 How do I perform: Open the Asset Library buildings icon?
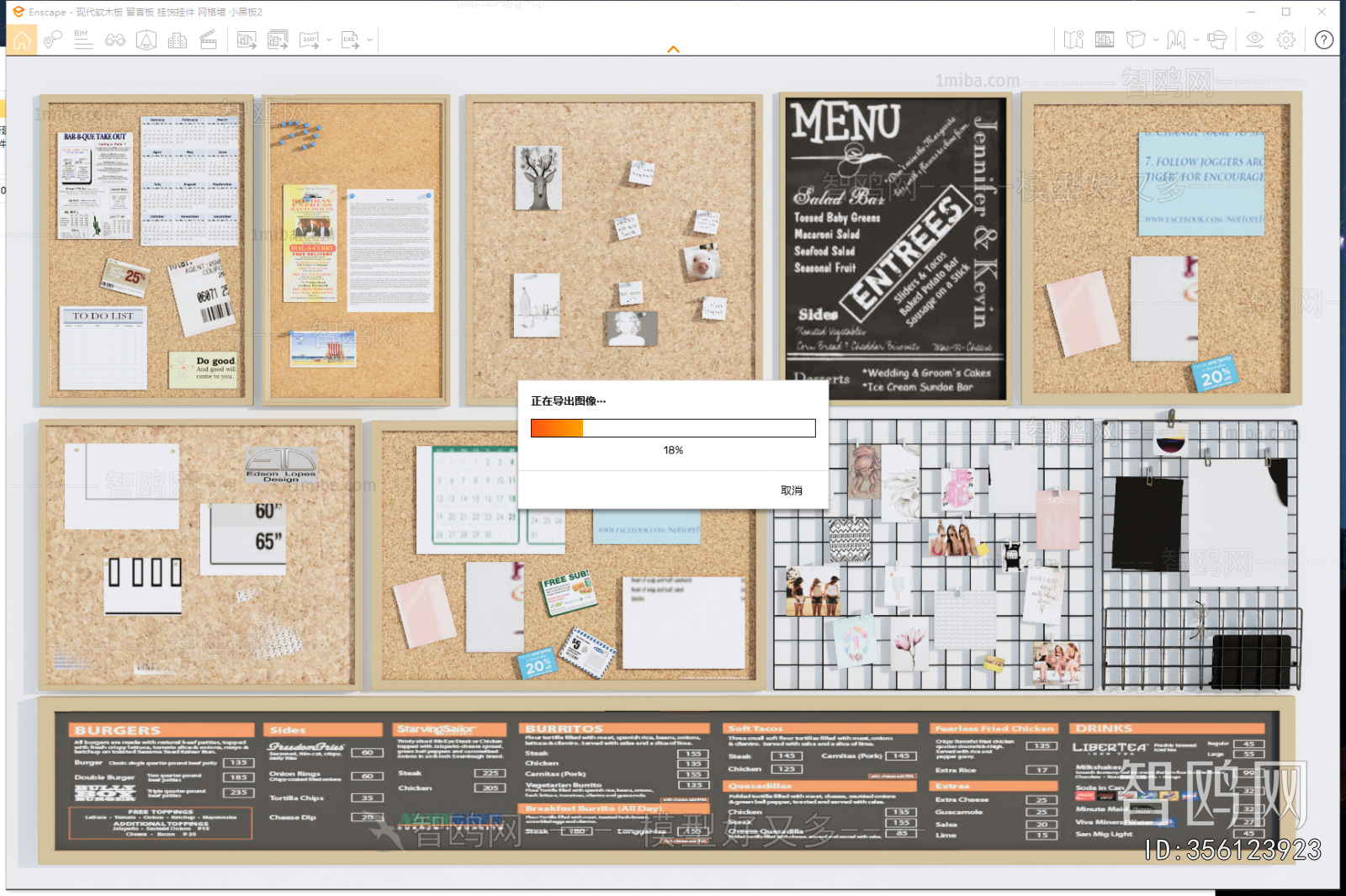[x=178, y=40]
